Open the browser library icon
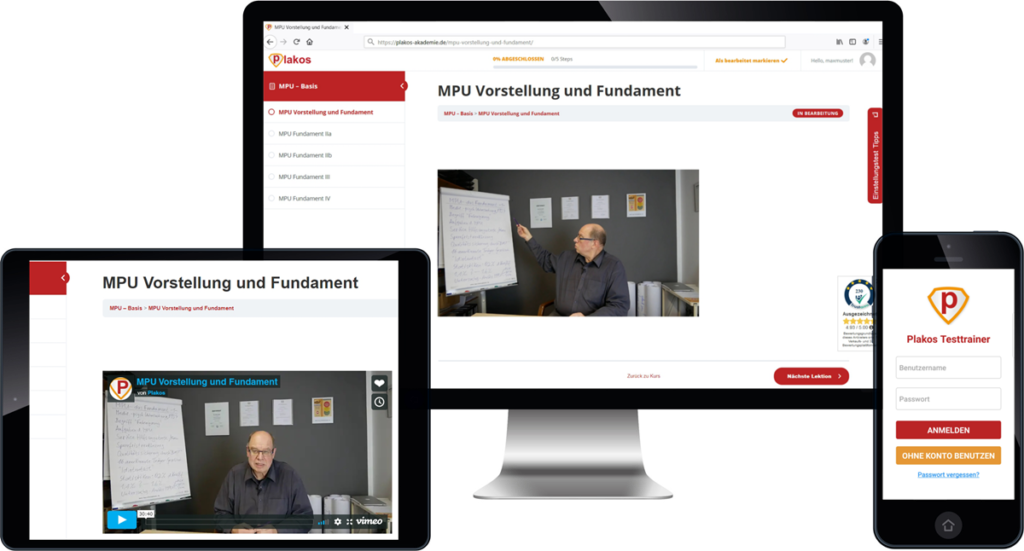The width and height of the screenshot is (1024, 551). (839, 42)
